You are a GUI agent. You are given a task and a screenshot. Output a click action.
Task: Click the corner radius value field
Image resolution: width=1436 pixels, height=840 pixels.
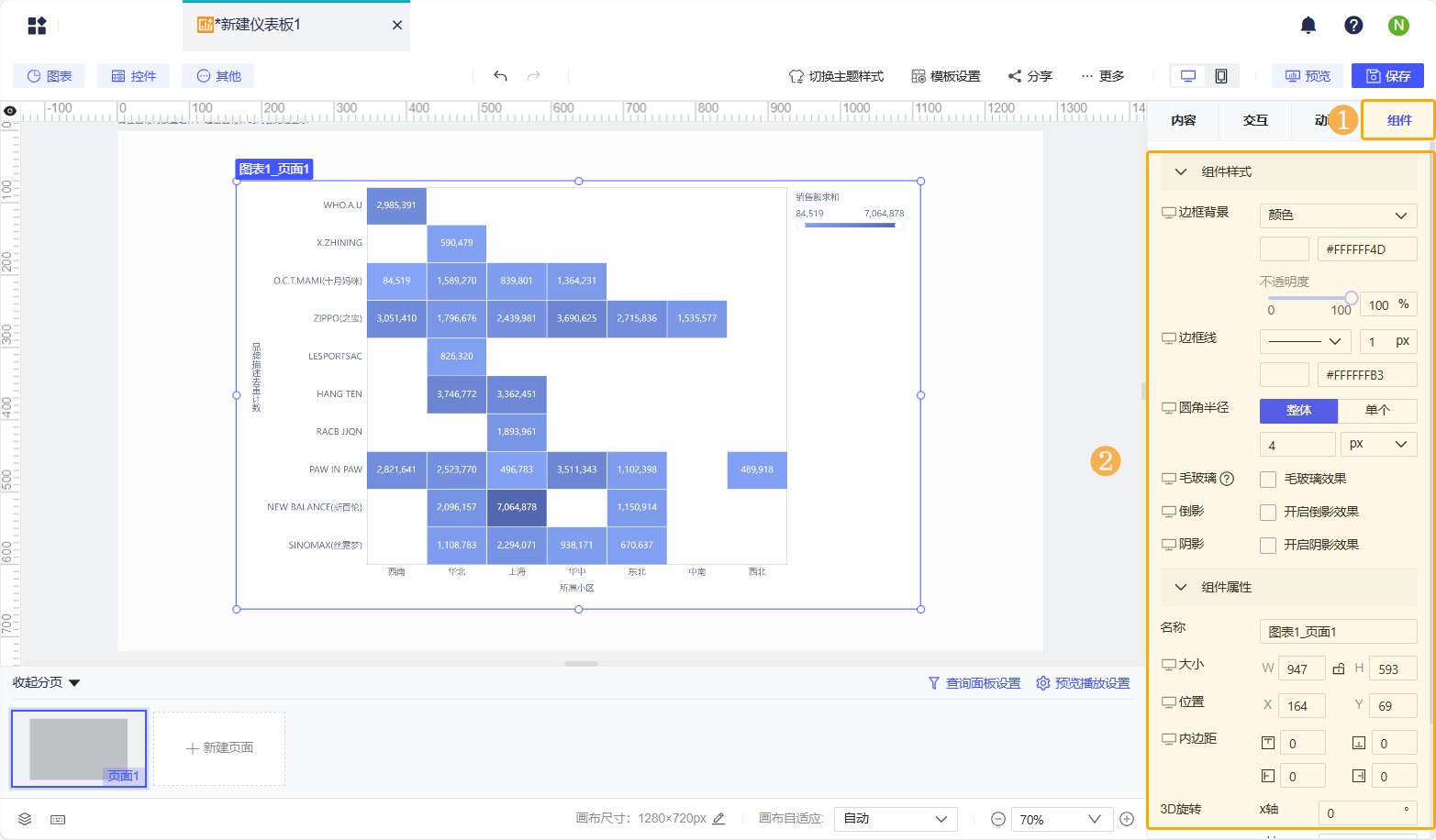[1297, 445]
